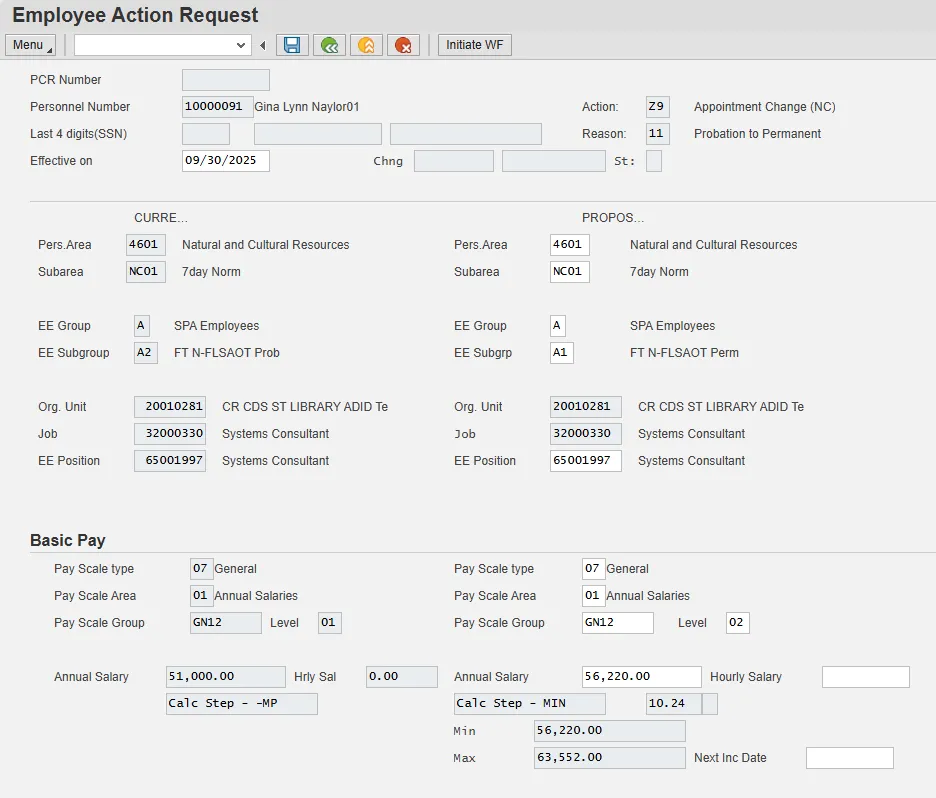The height and width of the screenshot is (798, 936).
Task: Click the proposed Annual Salary 56,220.00 field
Action: pos(641,677)
